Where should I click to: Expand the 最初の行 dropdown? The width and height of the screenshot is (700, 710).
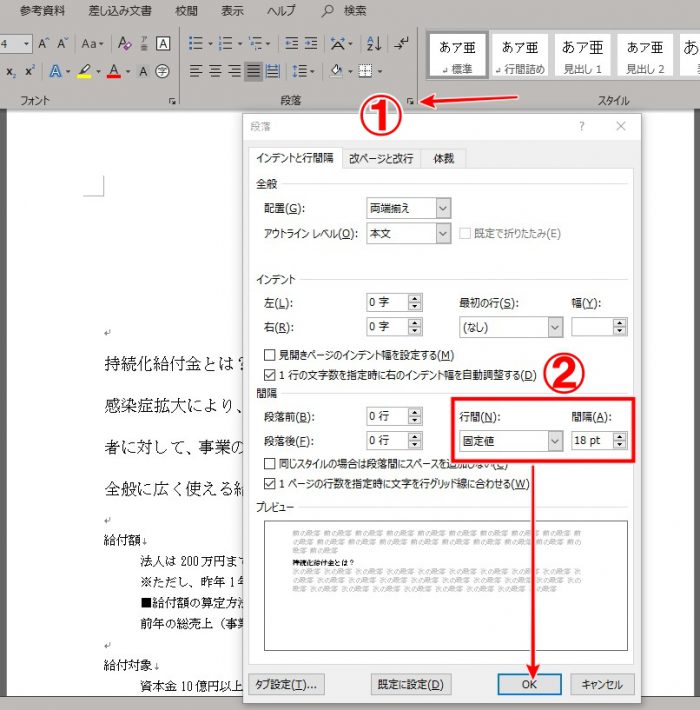(x=555, y=327)
